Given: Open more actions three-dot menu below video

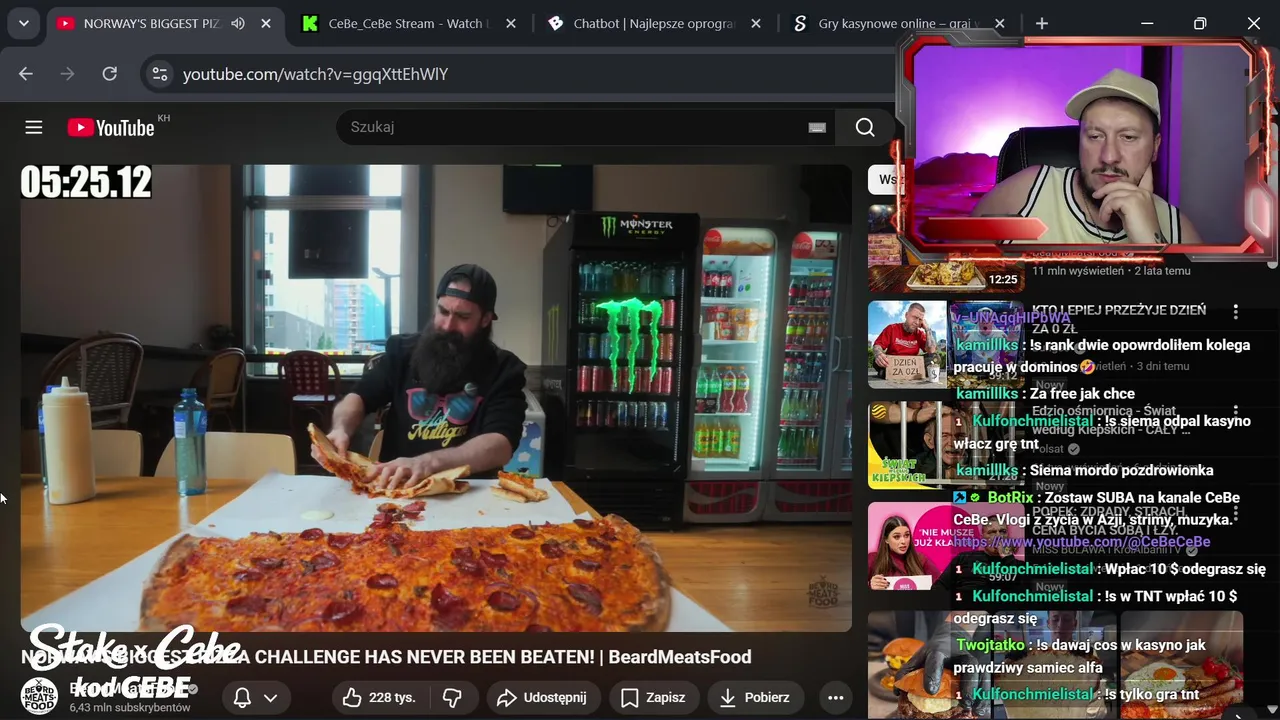Looking at the screenshot, I should 836,697.
